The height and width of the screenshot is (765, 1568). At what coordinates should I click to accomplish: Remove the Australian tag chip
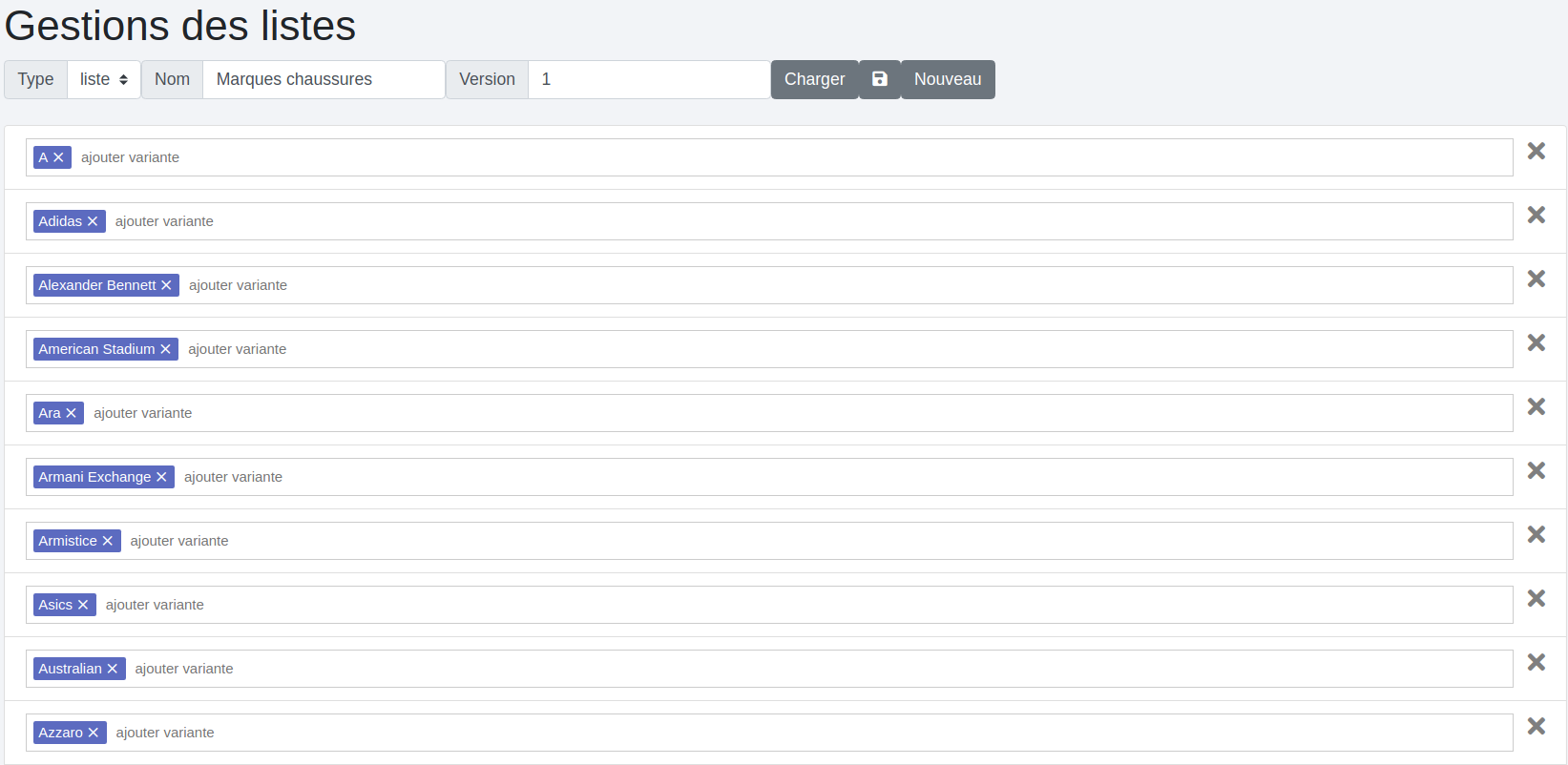[112, 669]
